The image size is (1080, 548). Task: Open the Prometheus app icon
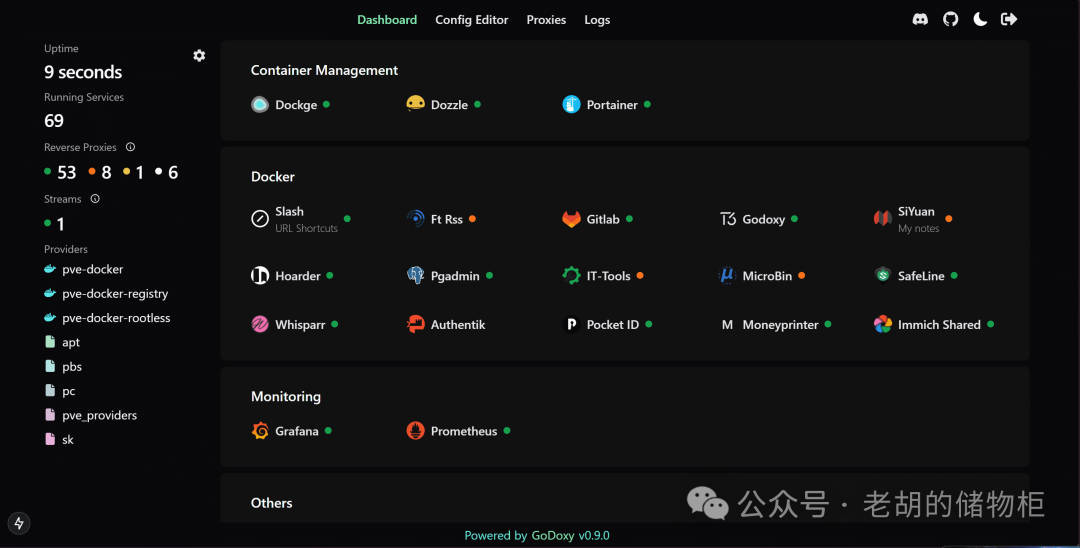(x=415, y=431)
